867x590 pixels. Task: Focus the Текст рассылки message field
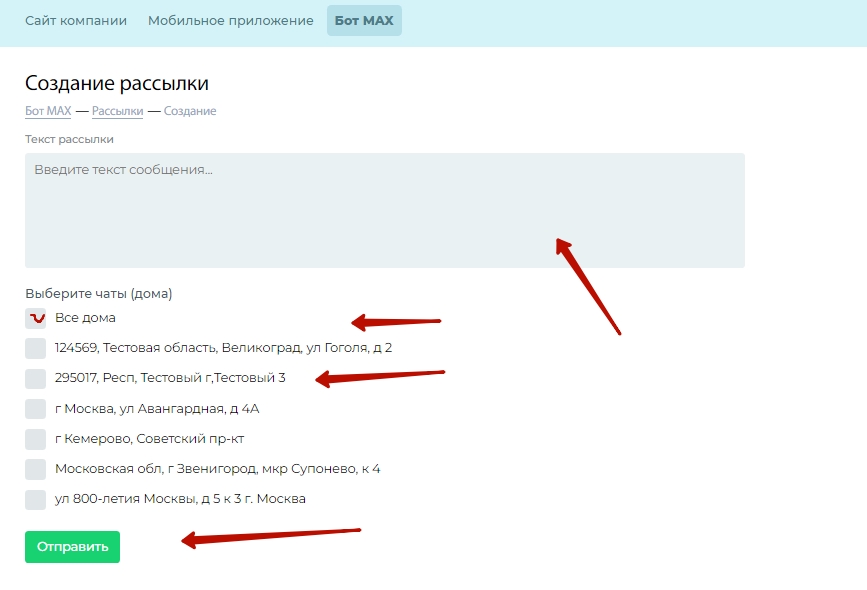click(x=384, y=210)
